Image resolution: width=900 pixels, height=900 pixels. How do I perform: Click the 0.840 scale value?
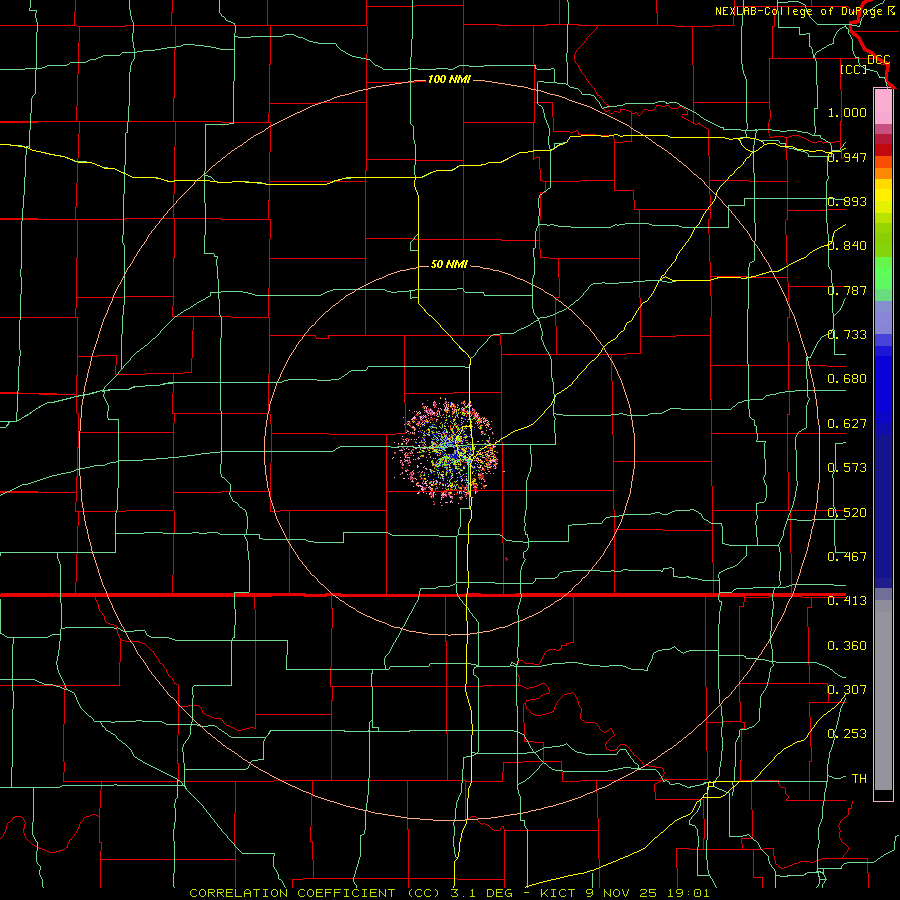pyautogui.click(x=847, y=246)
